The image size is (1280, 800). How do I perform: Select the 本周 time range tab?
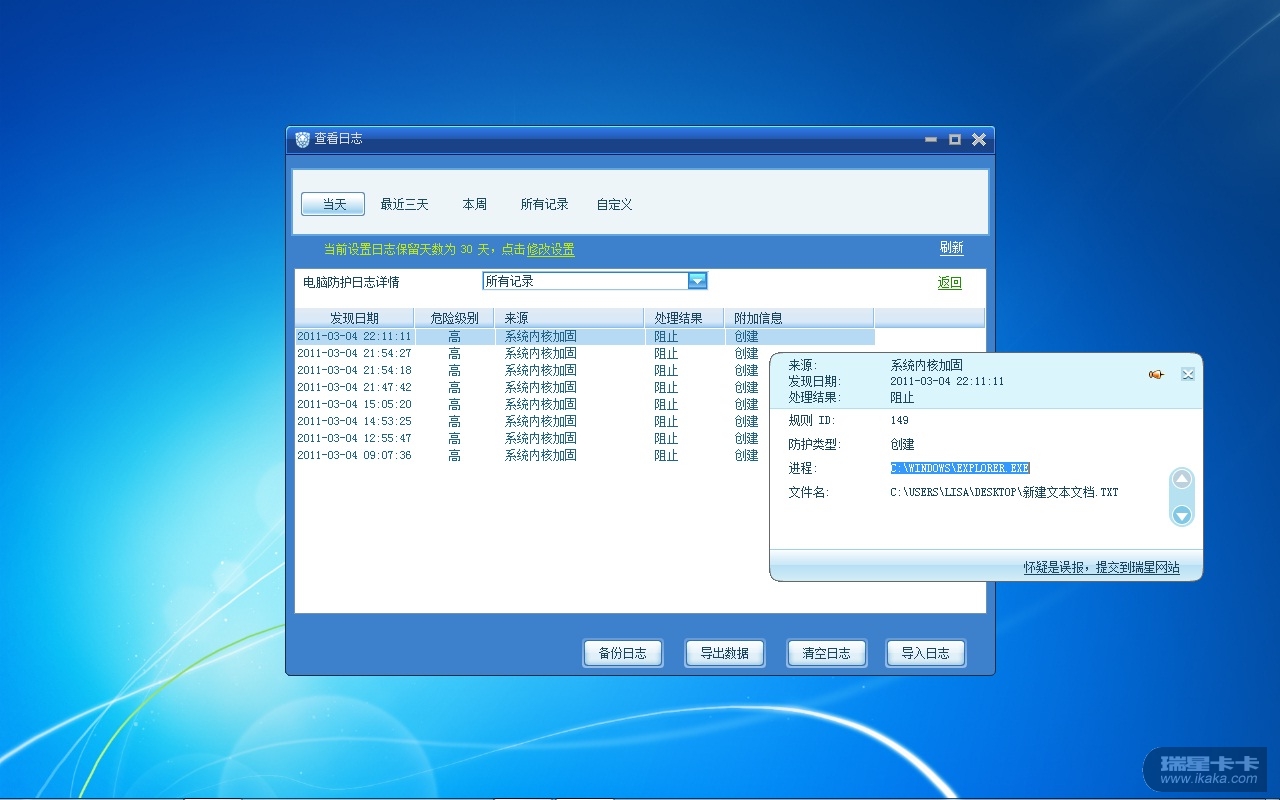click(474, 204)
